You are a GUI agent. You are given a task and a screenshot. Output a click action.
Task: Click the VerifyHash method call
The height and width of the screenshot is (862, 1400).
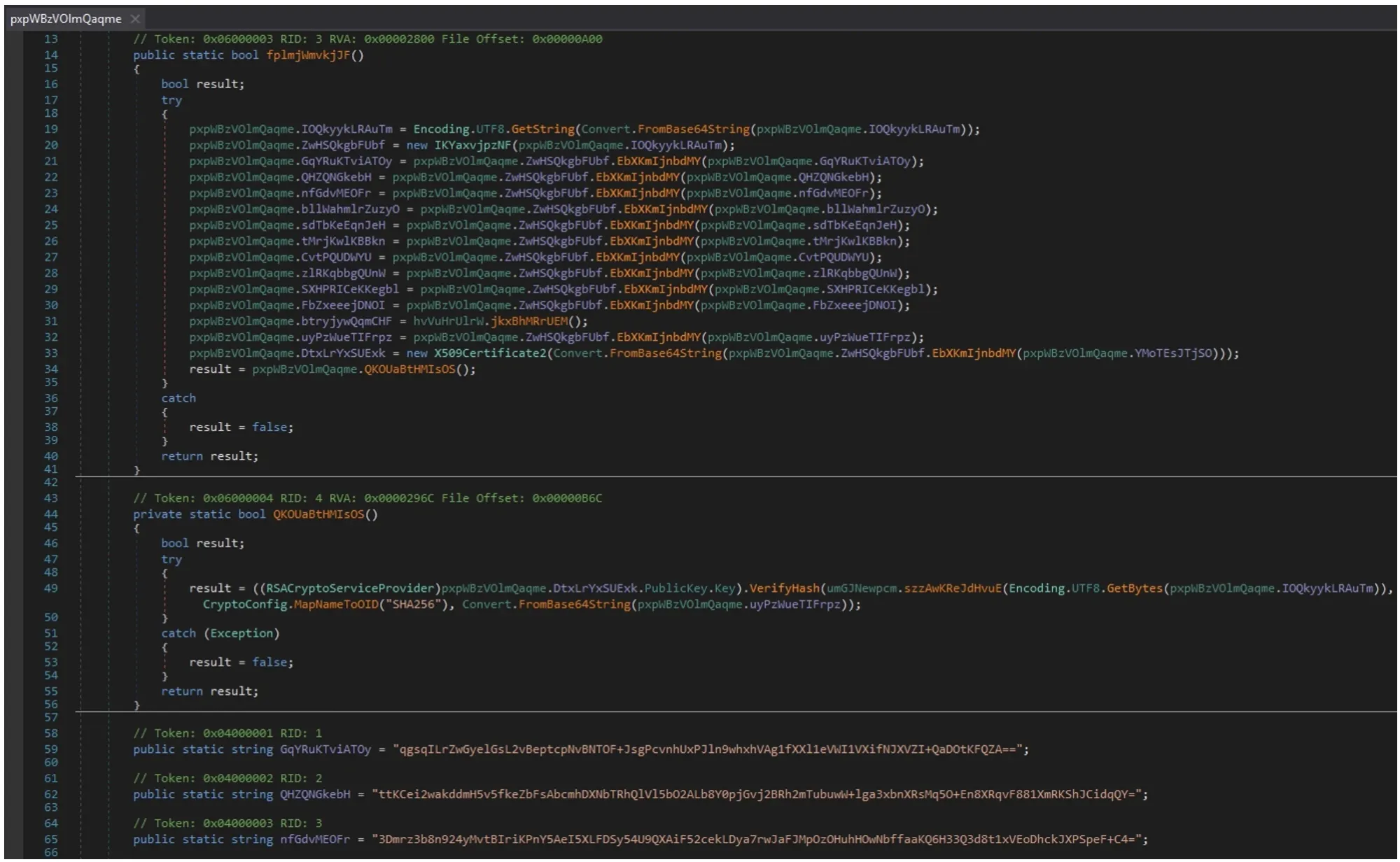point(784,588)
